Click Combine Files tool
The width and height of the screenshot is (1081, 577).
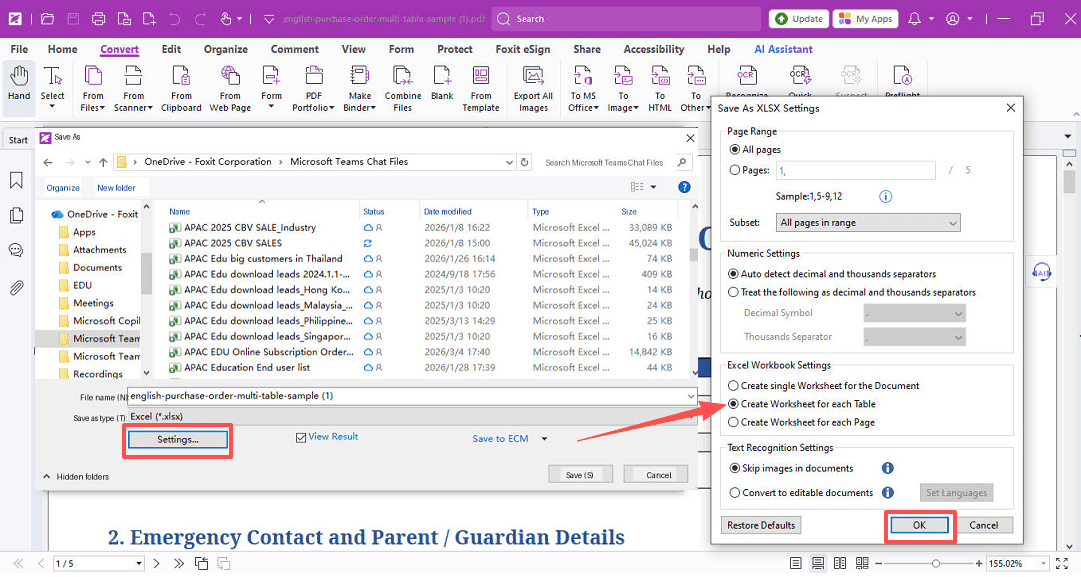click(403, 88)
